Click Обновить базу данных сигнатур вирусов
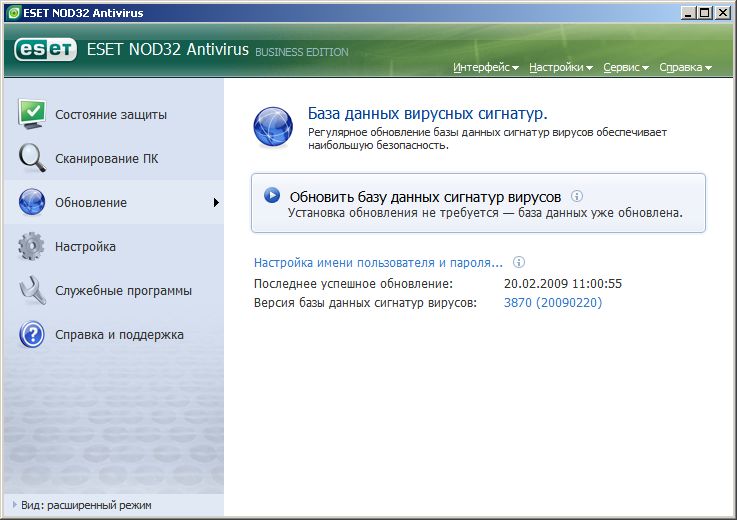Viewport: 737px width, 520px height. pos(425,197)
